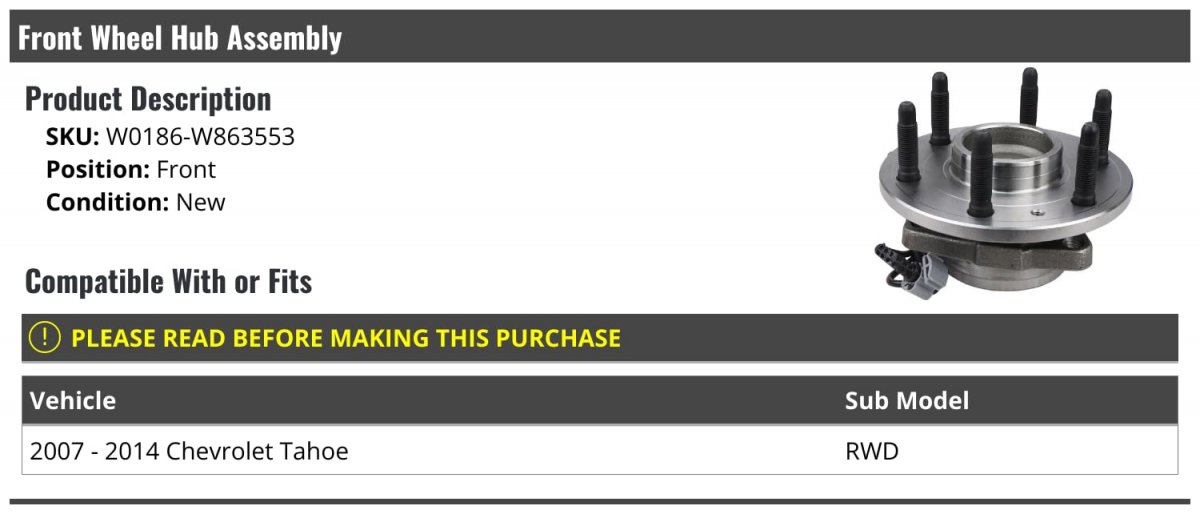
Task: Click the topmost wheel stud in the photo
Action: 1029,95
